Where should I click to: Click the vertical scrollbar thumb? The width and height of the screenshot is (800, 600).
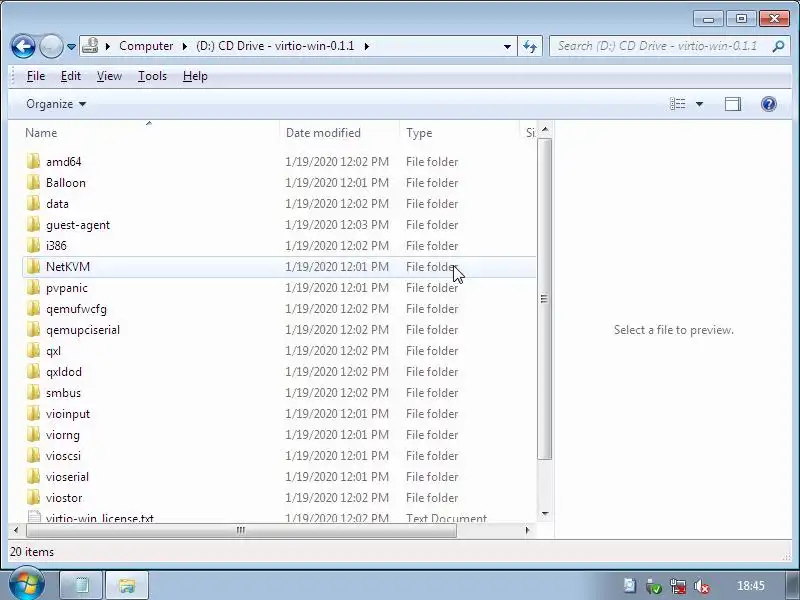click(x=544, y=299)
